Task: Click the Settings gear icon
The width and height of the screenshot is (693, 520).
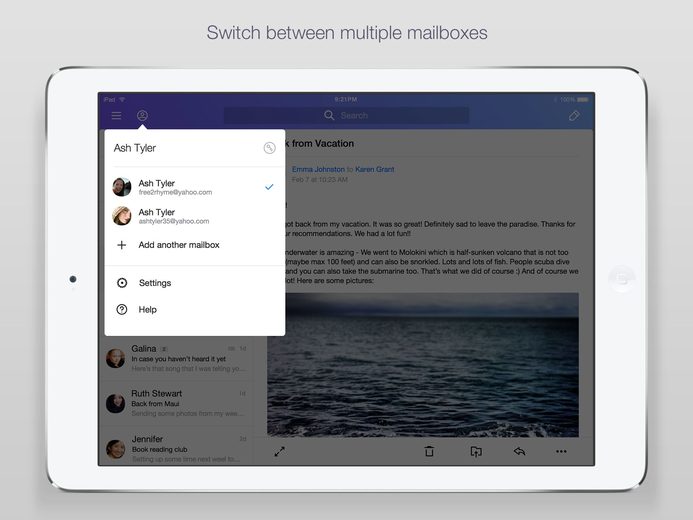Action: 122,283
